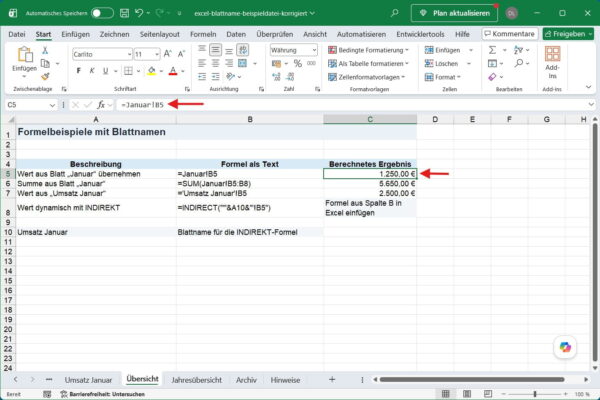Switch to the Formeln tab
Screen dimensions: 600x400
click(203, 34)
